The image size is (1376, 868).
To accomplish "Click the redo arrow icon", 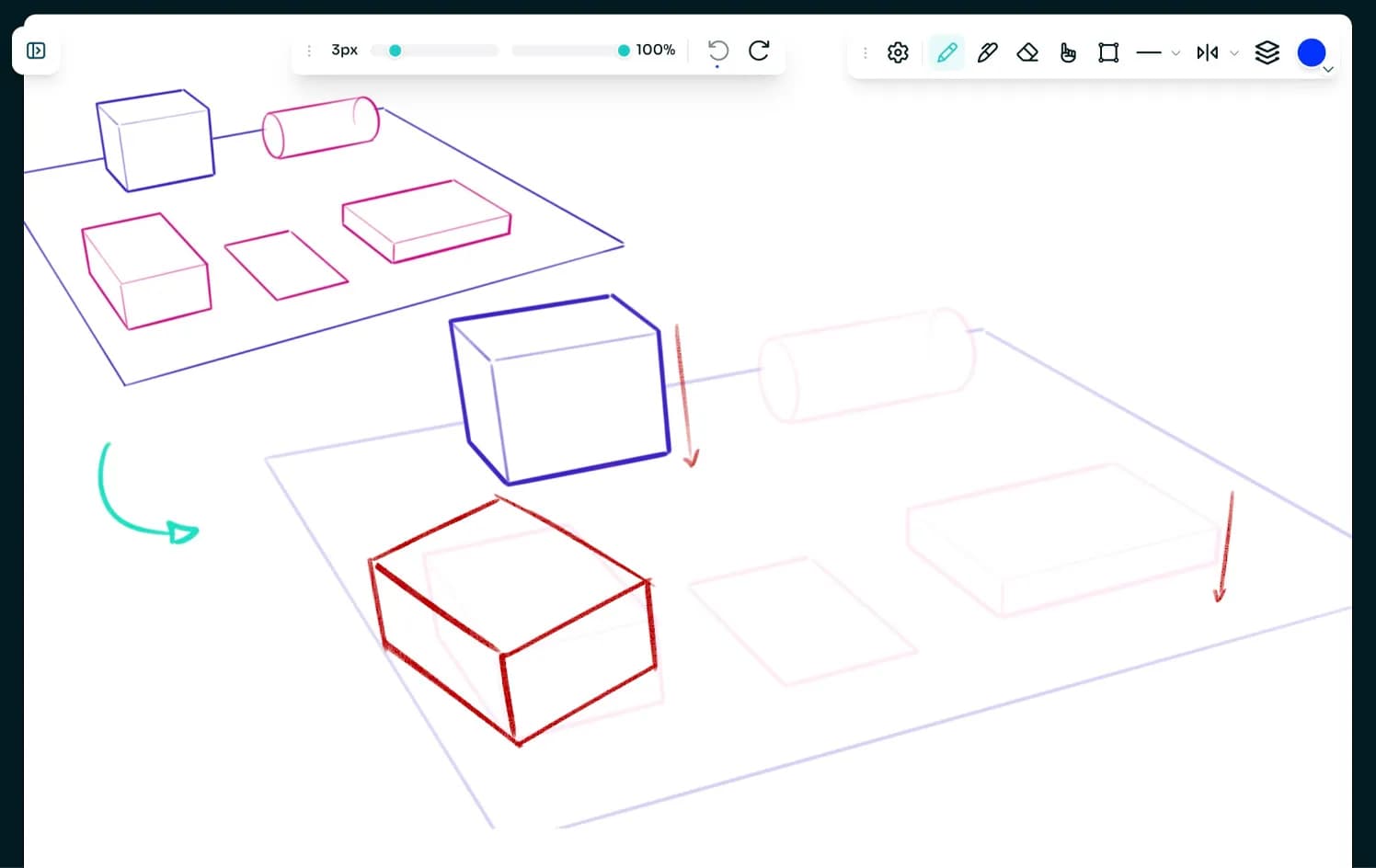I will [759, 51].
